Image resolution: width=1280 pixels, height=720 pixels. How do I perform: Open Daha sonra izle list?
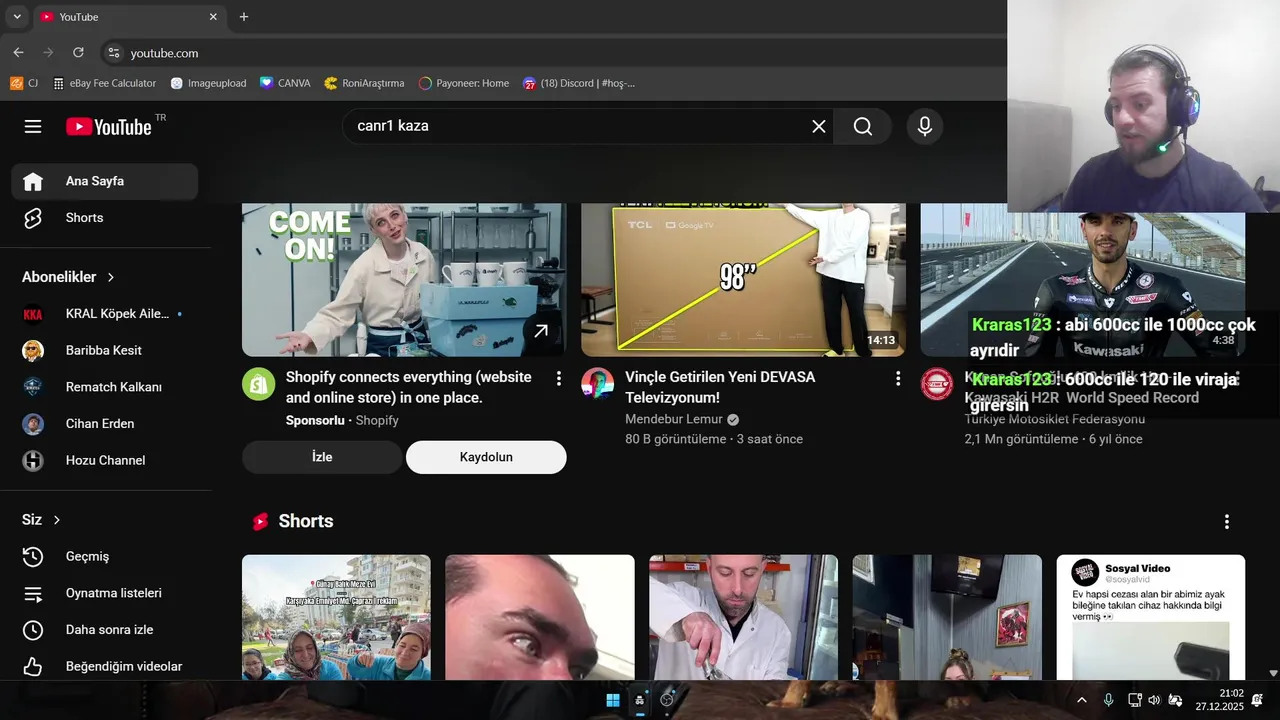[x=105, y=630]
